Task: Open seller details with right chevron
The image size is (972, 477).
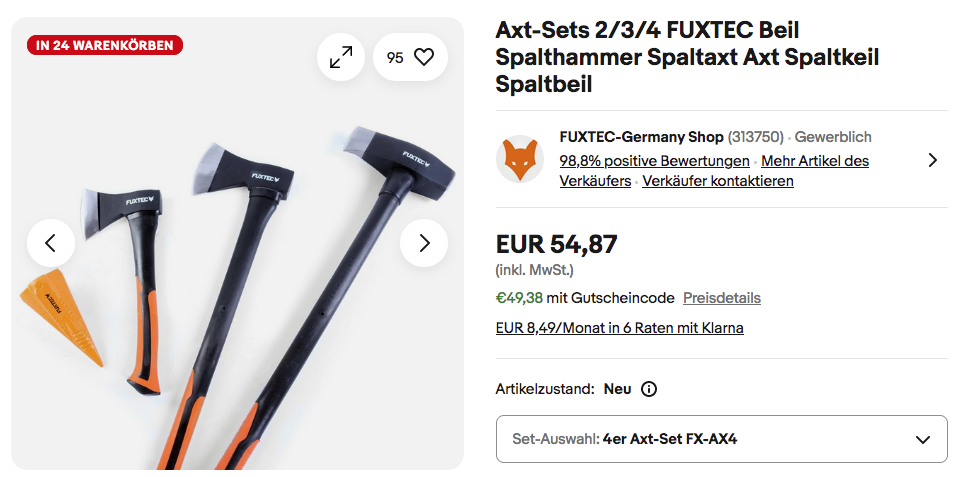Action: (932, 160)
